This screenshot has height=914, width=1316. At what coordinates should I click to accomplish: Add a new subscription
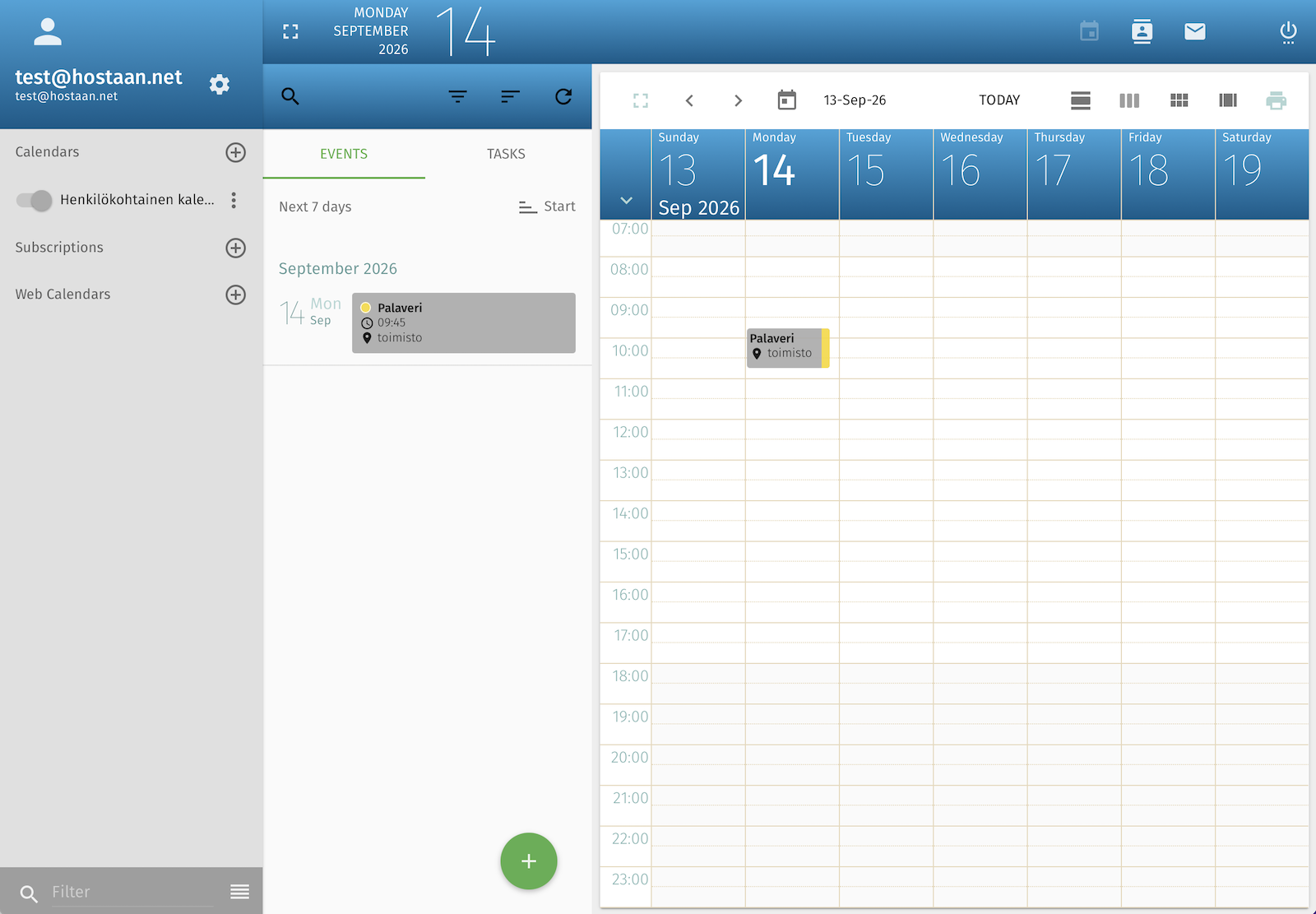(x=236, y=248)
